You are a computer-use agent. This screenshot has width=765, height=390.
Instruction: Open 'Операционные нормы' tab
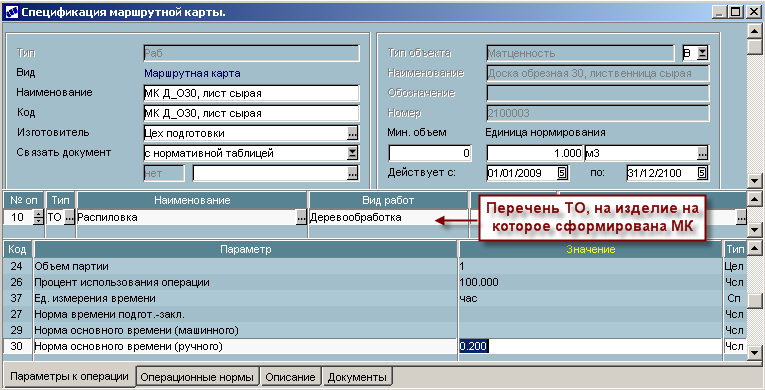pos(197,377)
